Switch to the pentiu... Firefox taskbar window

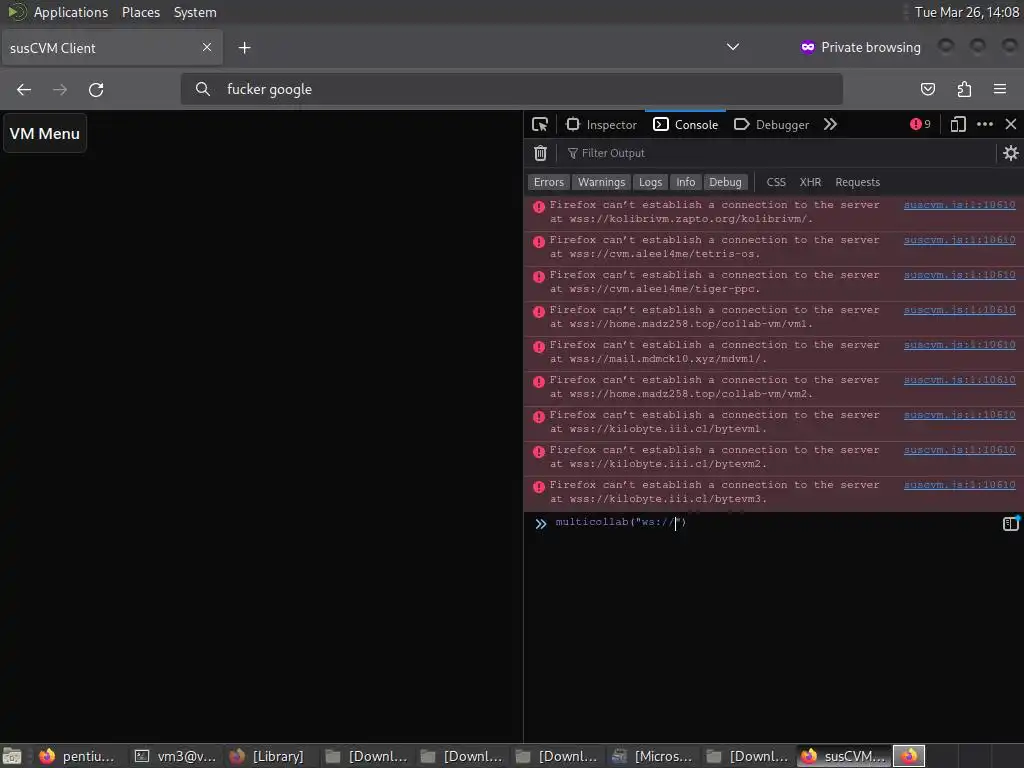point(76,756)
